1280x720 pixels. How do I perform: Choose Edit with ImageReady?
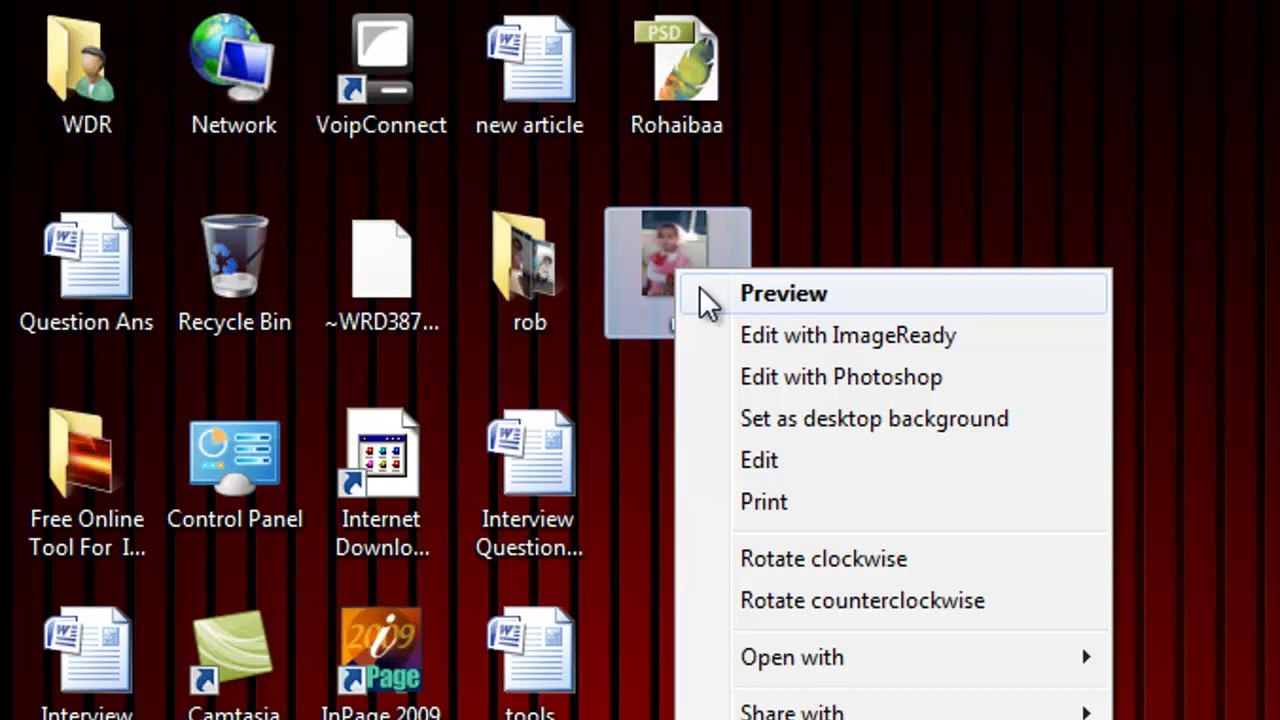(x=893, y=336)
